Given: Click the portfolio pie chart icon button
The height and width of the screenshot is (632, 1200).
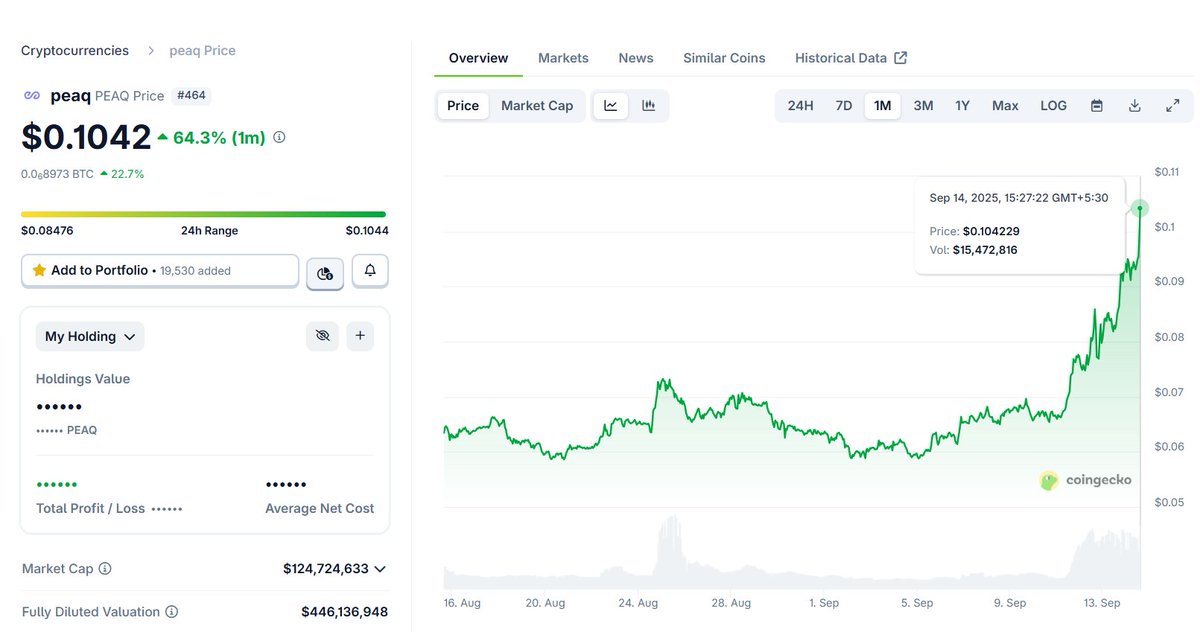Looking at the screenshot, I should click(x=325, y=272).
